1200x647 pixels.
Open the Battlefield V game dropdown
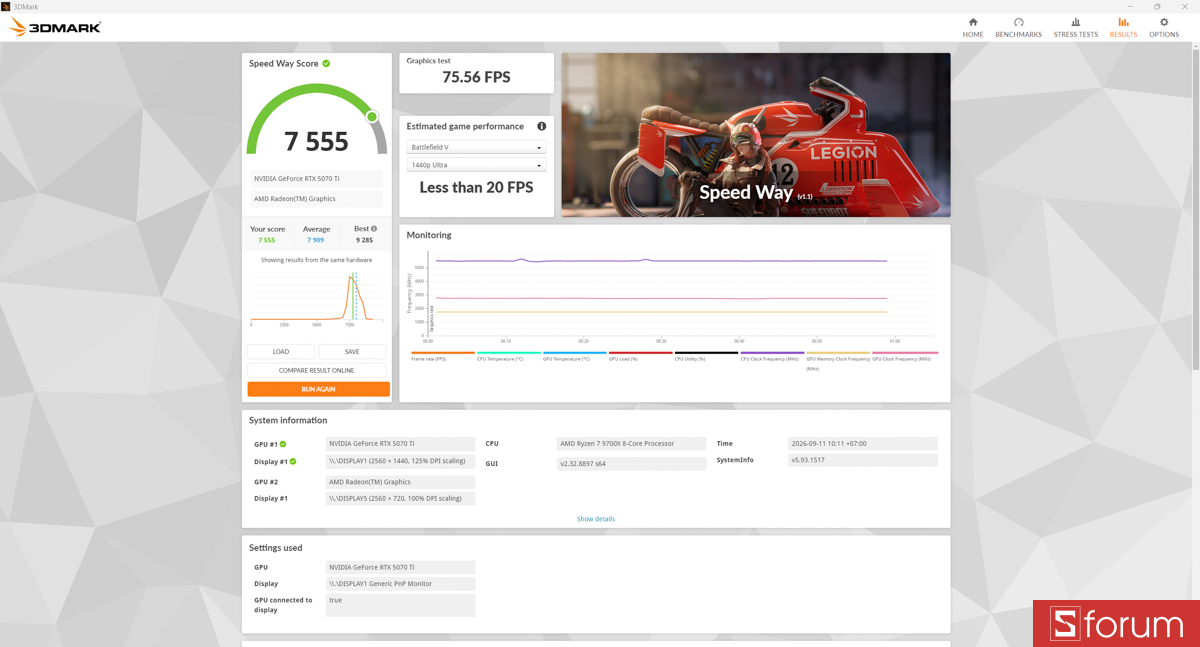[476, 147]
